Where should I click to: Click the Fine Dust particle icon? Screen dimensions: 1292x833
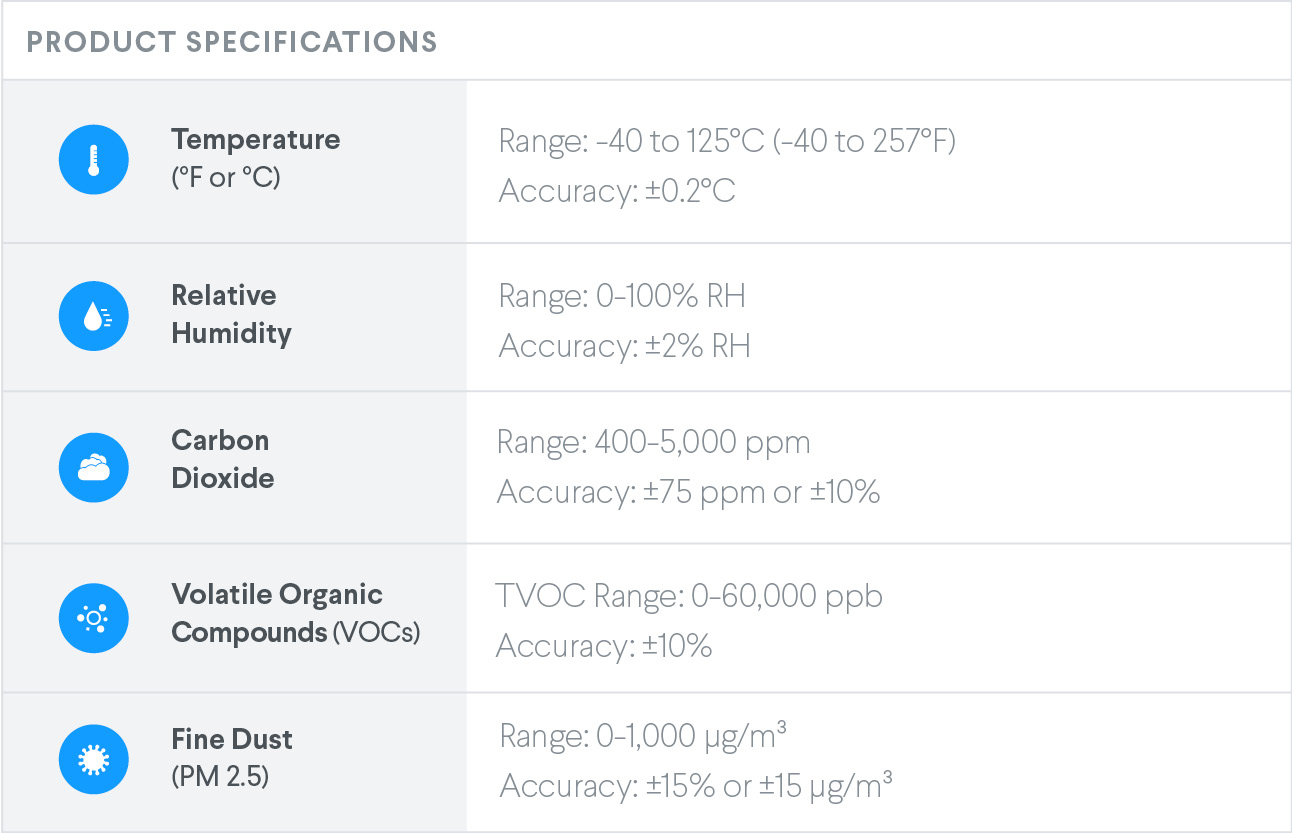94,760
